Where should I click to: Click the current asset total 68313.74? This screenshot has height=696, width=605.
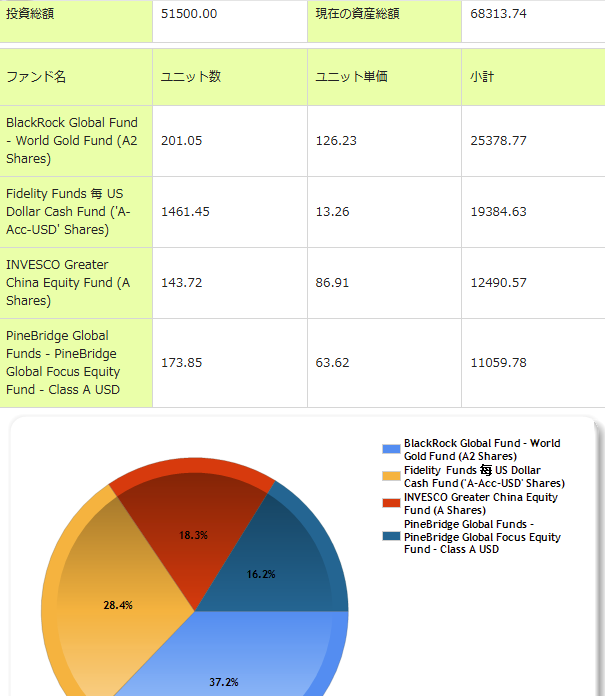[x=498, y=14]
